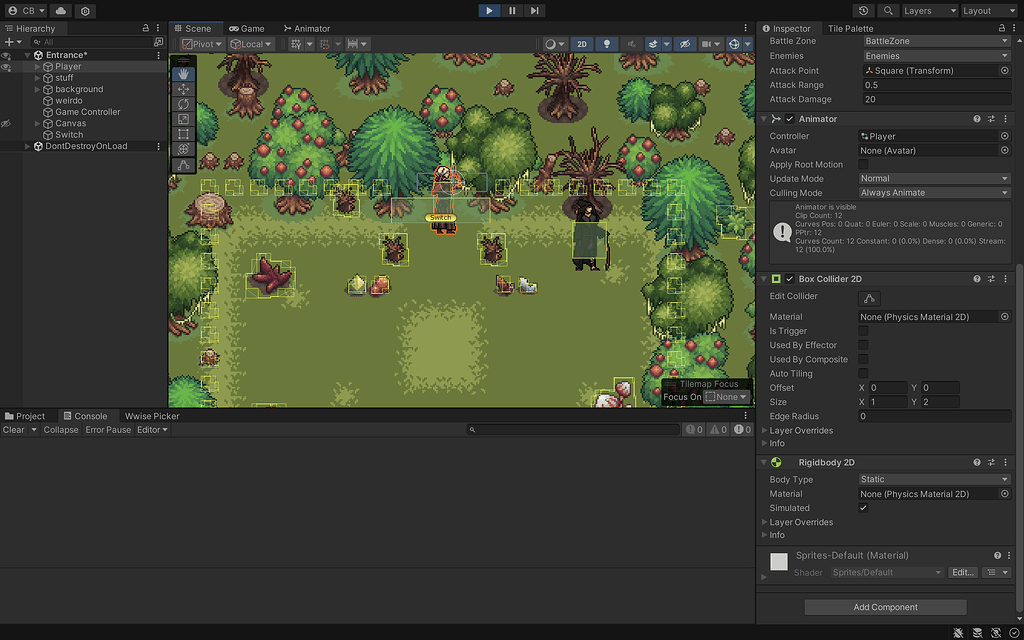
Task: Select the Move tool in the Scene toolbar
Action: coord(184,88)
